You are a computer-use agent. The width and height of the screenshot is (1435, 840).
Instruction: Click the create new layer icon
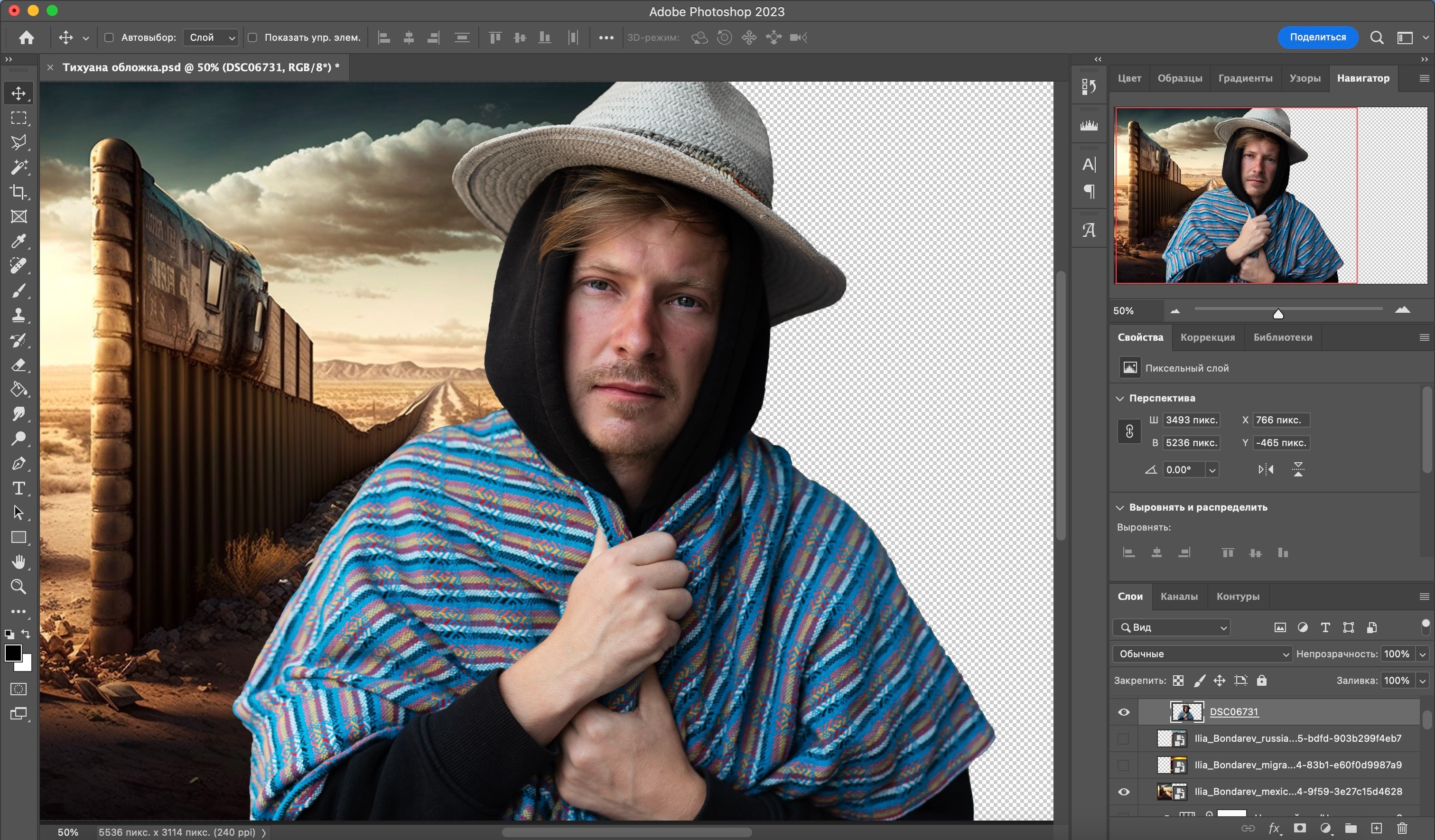tap(1376, 828)
